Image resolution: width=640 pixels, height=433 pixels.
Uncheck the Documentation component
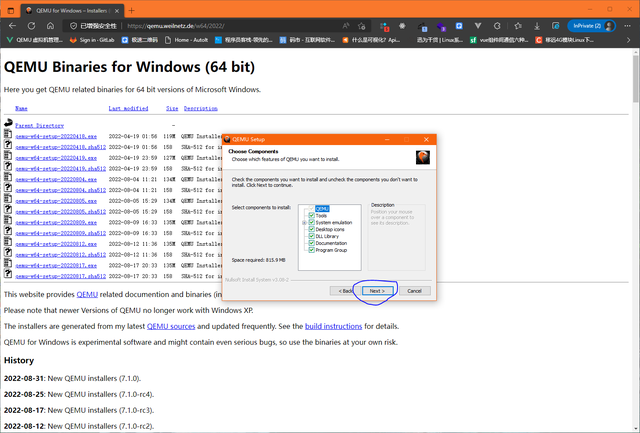point(311,243)
